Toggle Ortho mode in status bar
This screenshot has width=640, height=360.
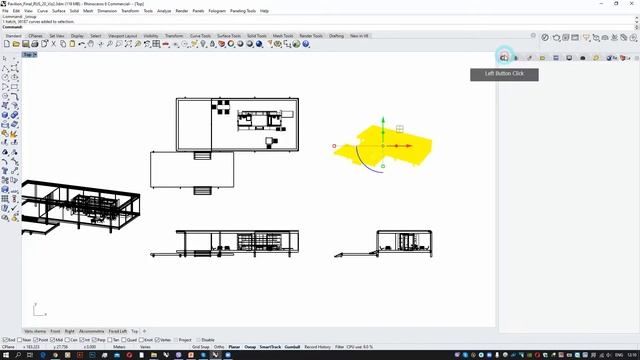coord(219,347)
